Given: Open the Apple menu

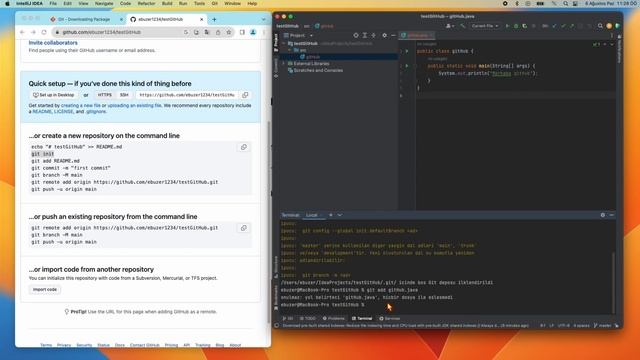Looking at the screenshot, I should [x=7, y=3].
